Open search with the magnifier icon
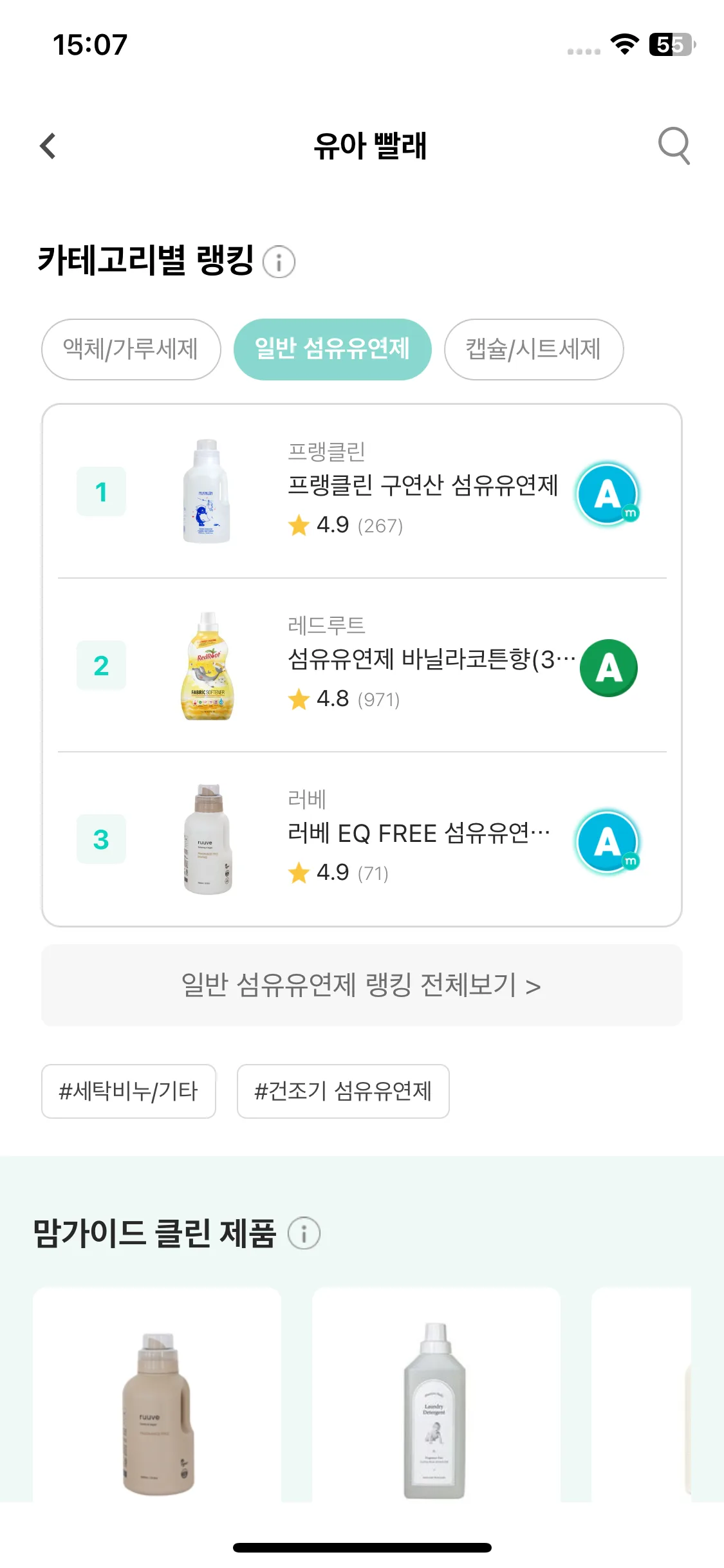The image size is (724, 1568). tap(674, 145)
